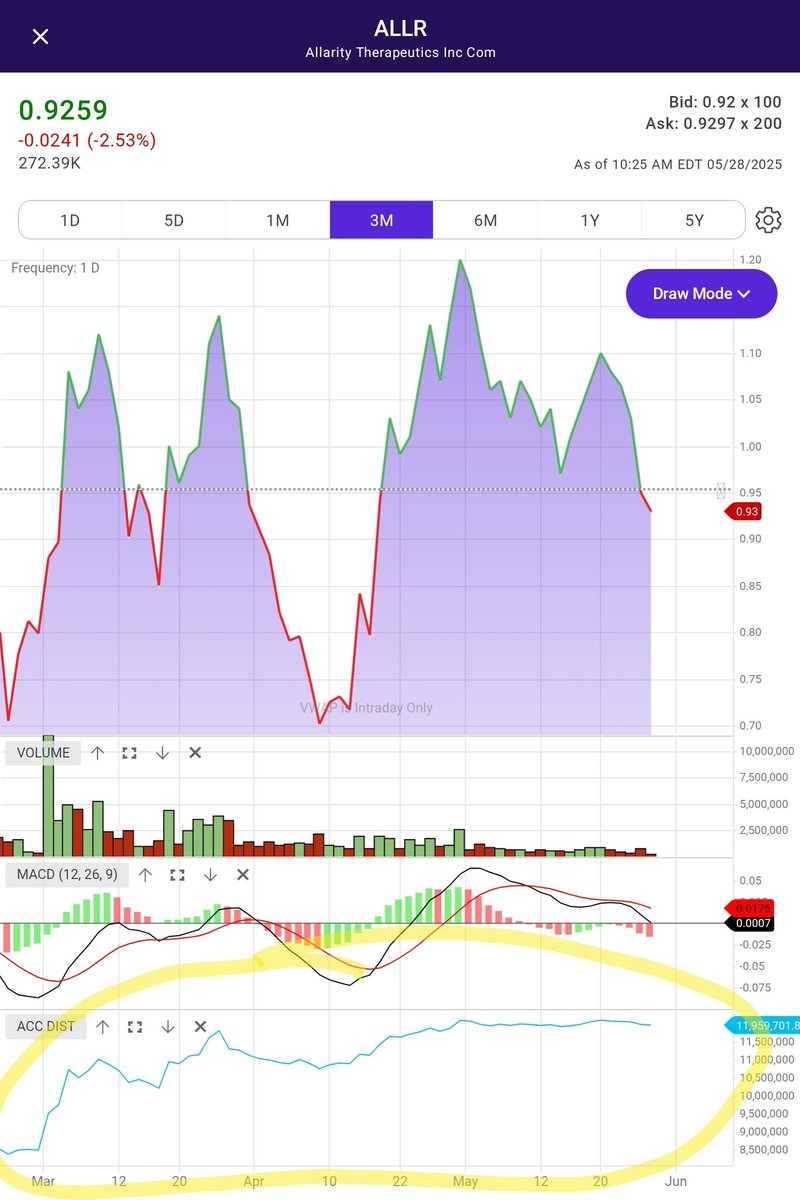Remove the ACC DIST indicator

coord(199,1026)
